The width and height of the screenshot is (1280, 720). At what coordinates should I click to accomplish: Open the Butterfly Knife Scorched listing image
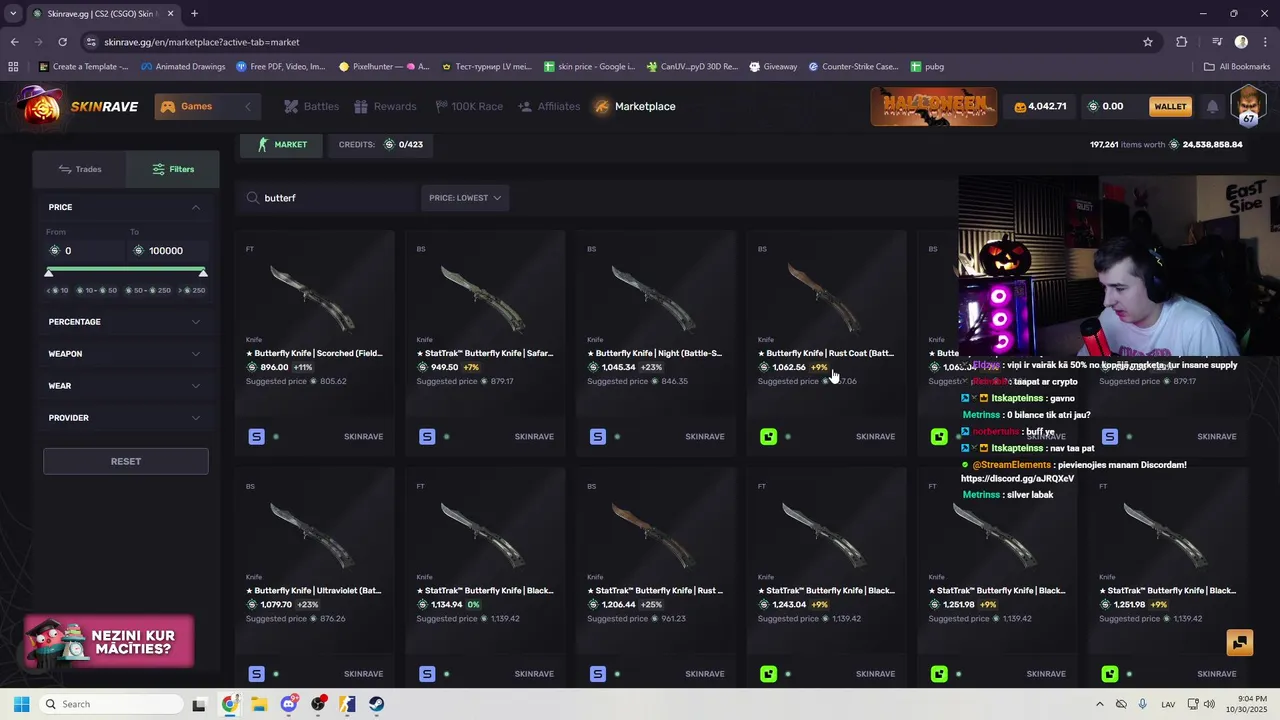point(313,297)
